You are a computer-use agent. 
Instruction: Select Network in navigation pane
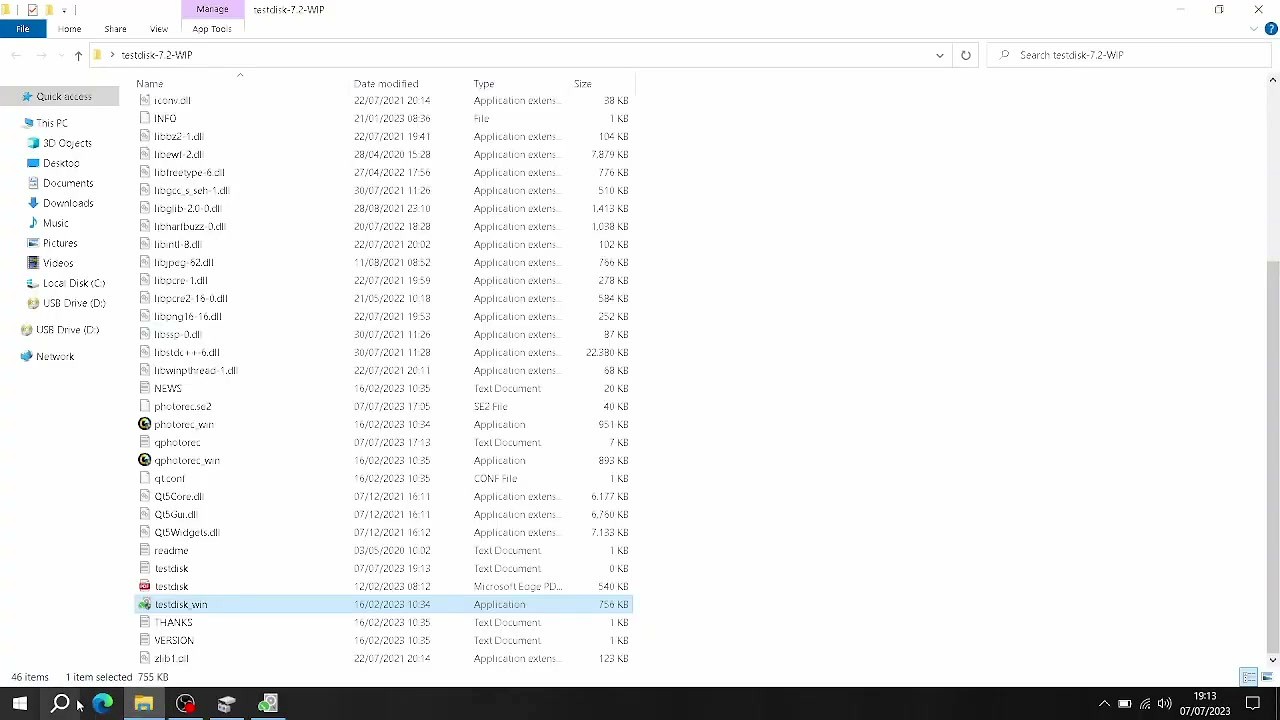(x=55, y=357)
